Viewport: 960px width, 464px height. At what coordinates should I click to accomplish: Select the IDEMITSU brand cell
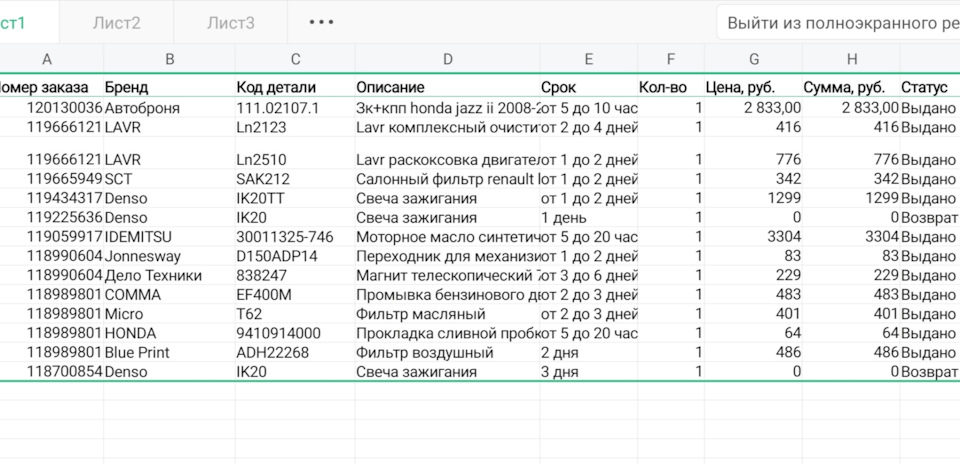tap(170, 237)
